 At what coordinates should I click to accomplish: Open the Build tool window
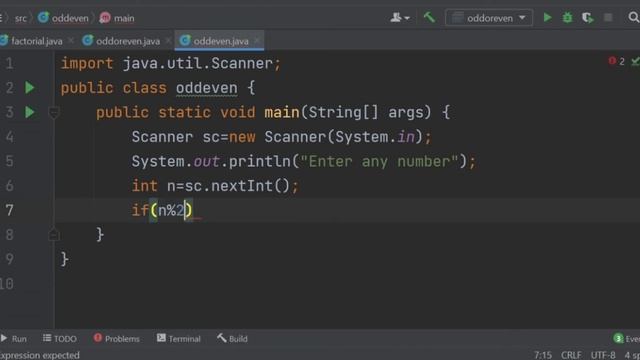pyautogui.click(x=232, y=339)
